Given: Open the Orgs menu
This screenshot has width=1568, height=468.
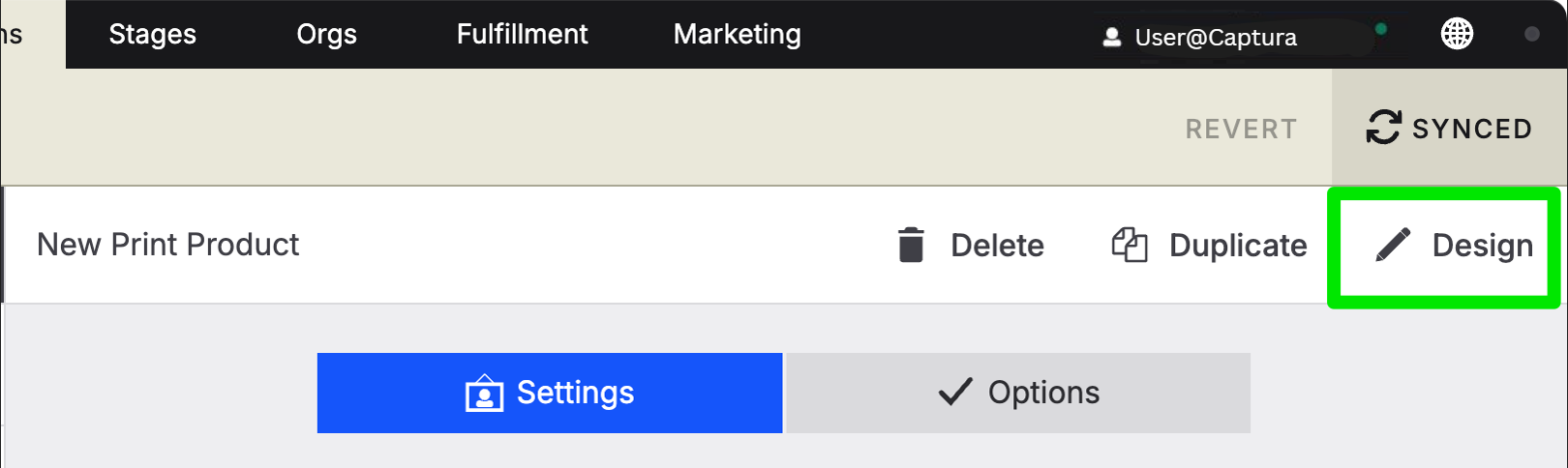Looking at the screenshot, I should click(326, 34).
